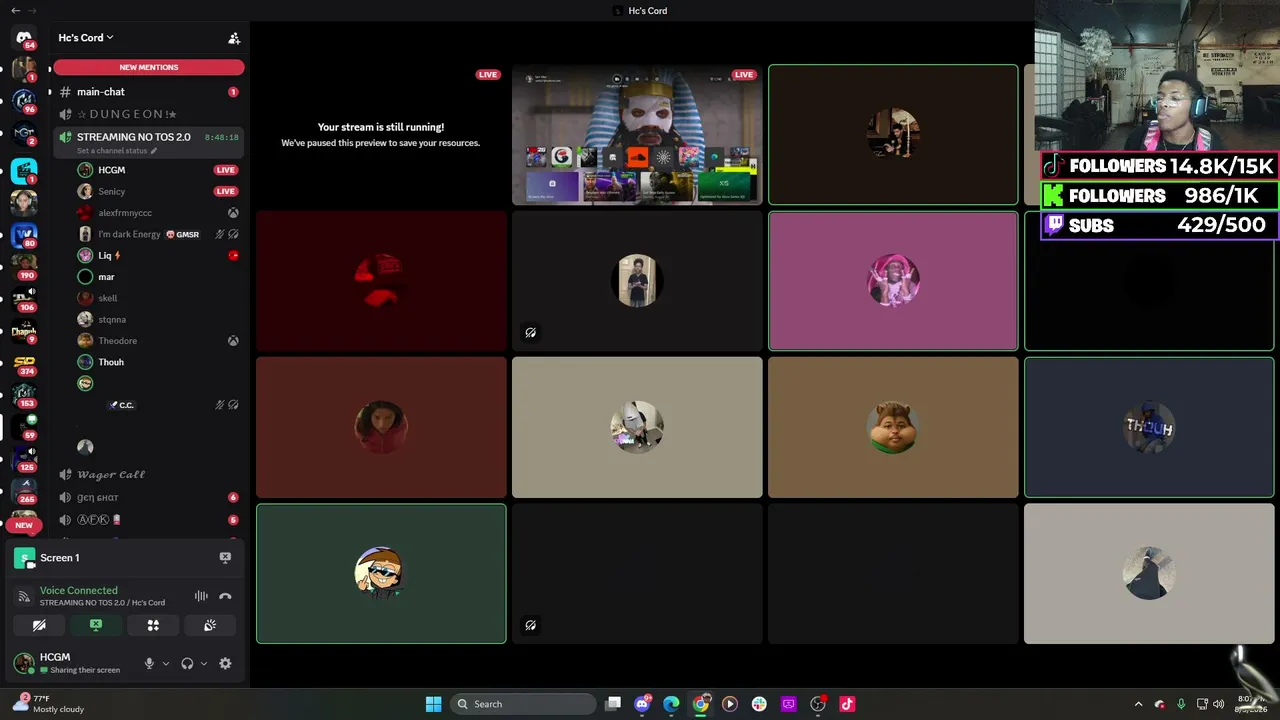1280x720 pixels.
Task: Select user Theodore in voice list
Action: click(x=117, y=341)
